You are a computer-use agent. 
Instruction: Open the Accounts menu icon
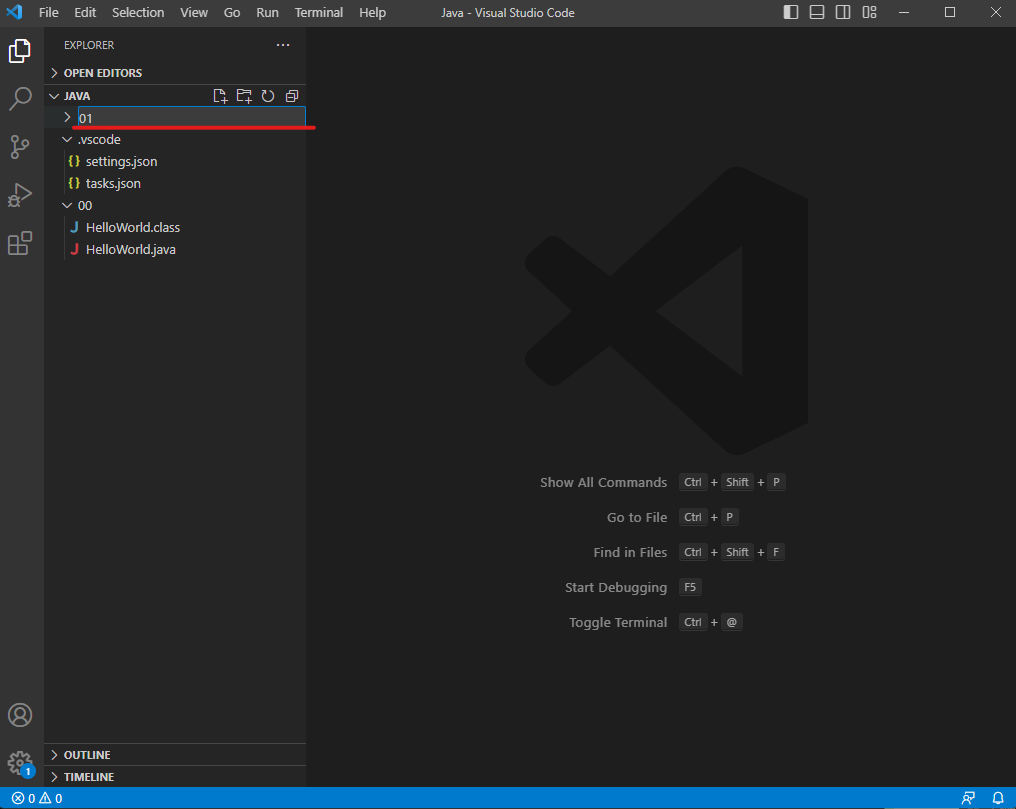(20, 715)
